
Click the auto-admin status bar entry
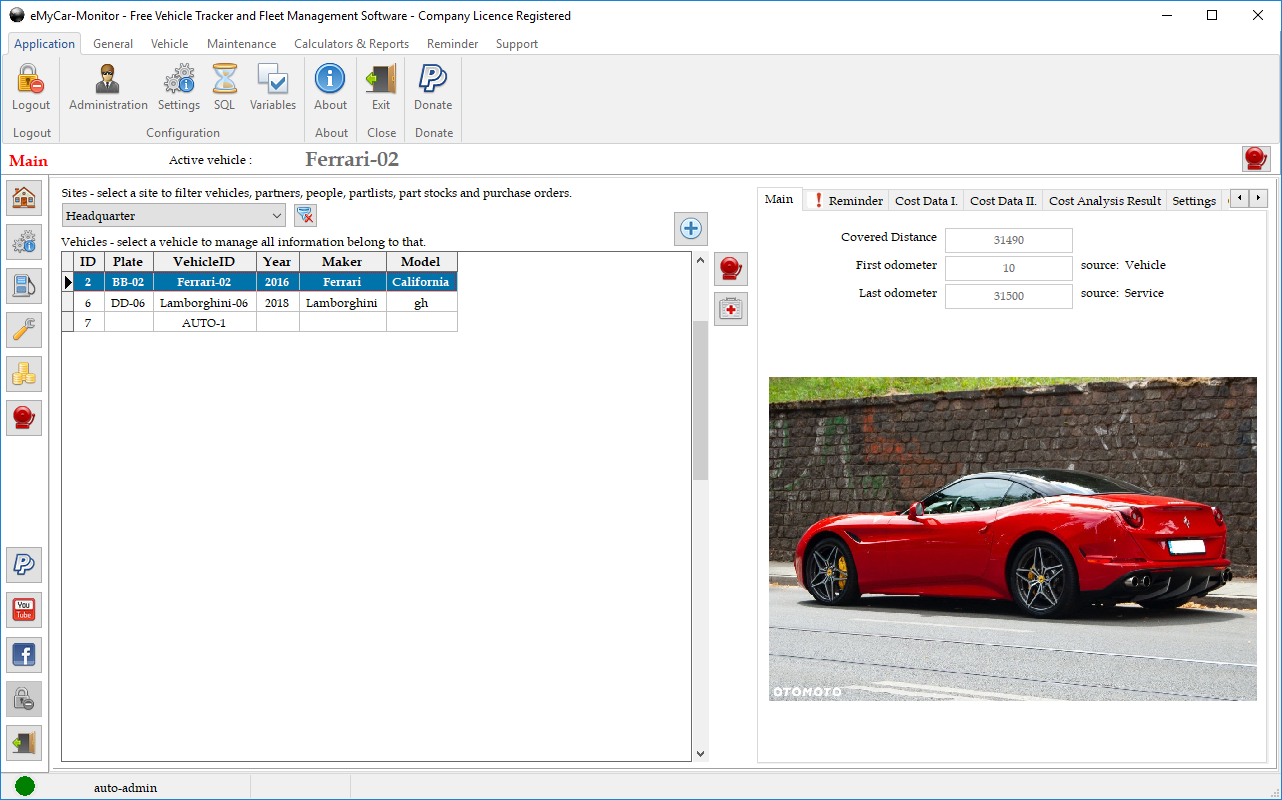[x=126, y=788]
